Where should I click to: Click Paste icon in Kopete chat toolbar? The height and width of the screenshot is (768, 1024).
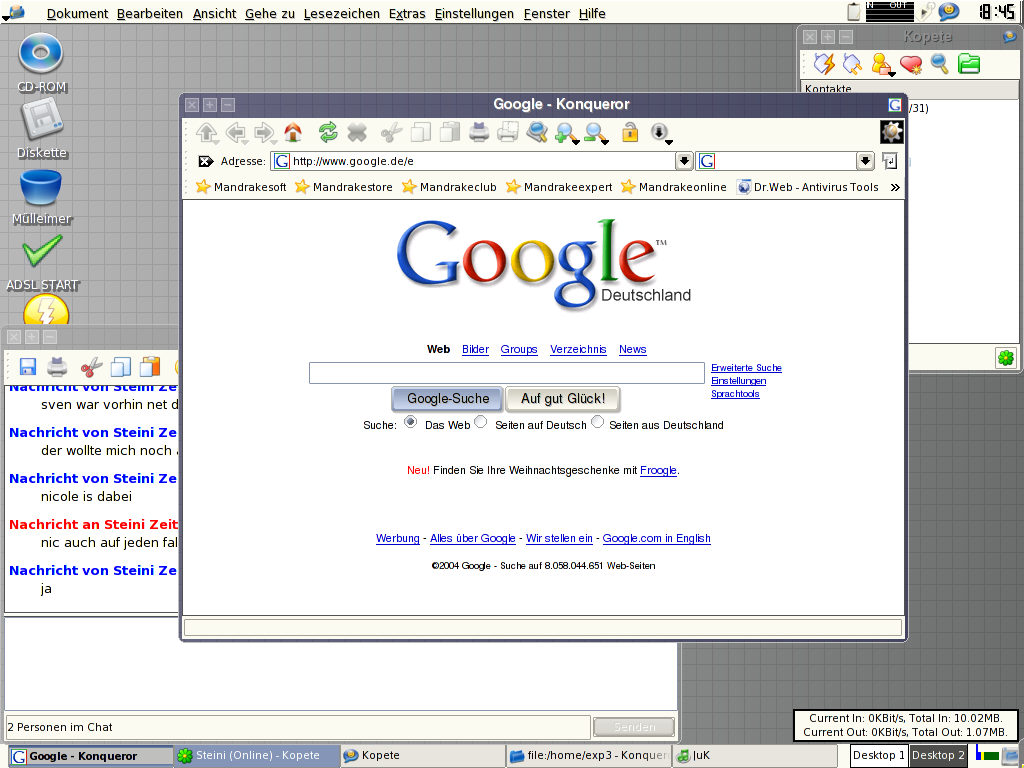[150, 366]
